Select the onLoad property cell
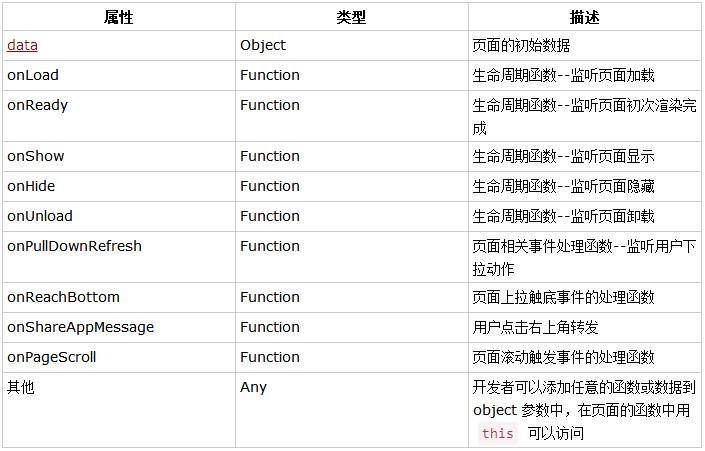Screen dimensions: 705x451 point(119,76)
